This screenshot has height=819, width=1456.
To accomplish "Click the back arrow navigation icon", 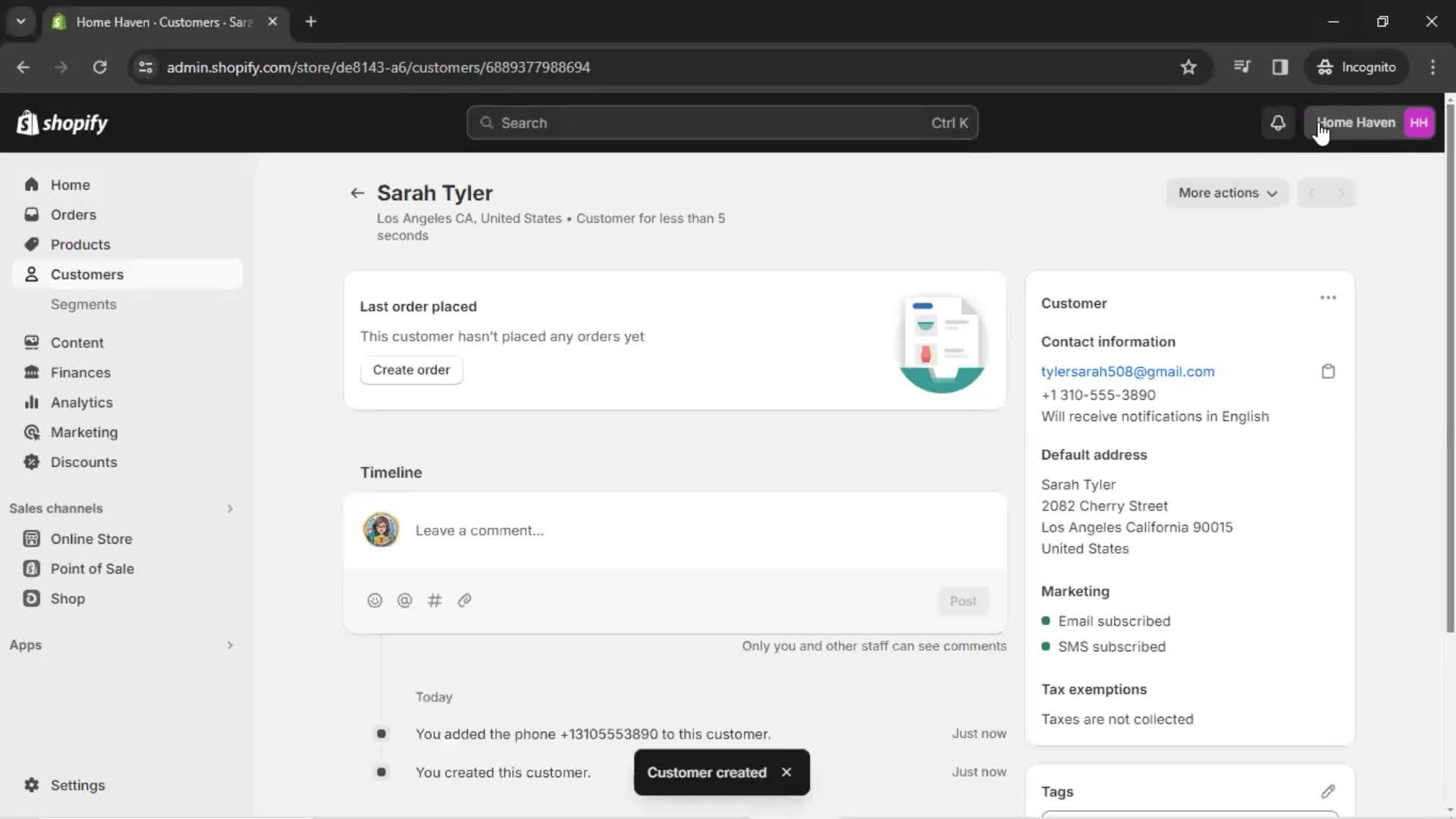I will (356, 193).
